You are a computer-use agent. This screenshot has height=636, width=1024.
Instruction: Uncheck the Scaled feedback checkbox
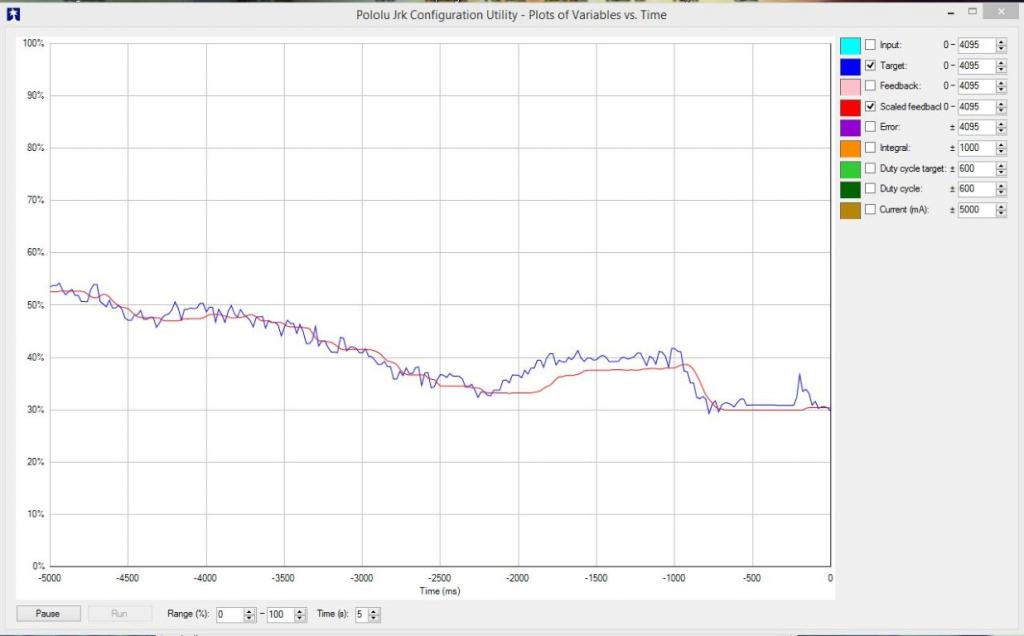(870, 106)
